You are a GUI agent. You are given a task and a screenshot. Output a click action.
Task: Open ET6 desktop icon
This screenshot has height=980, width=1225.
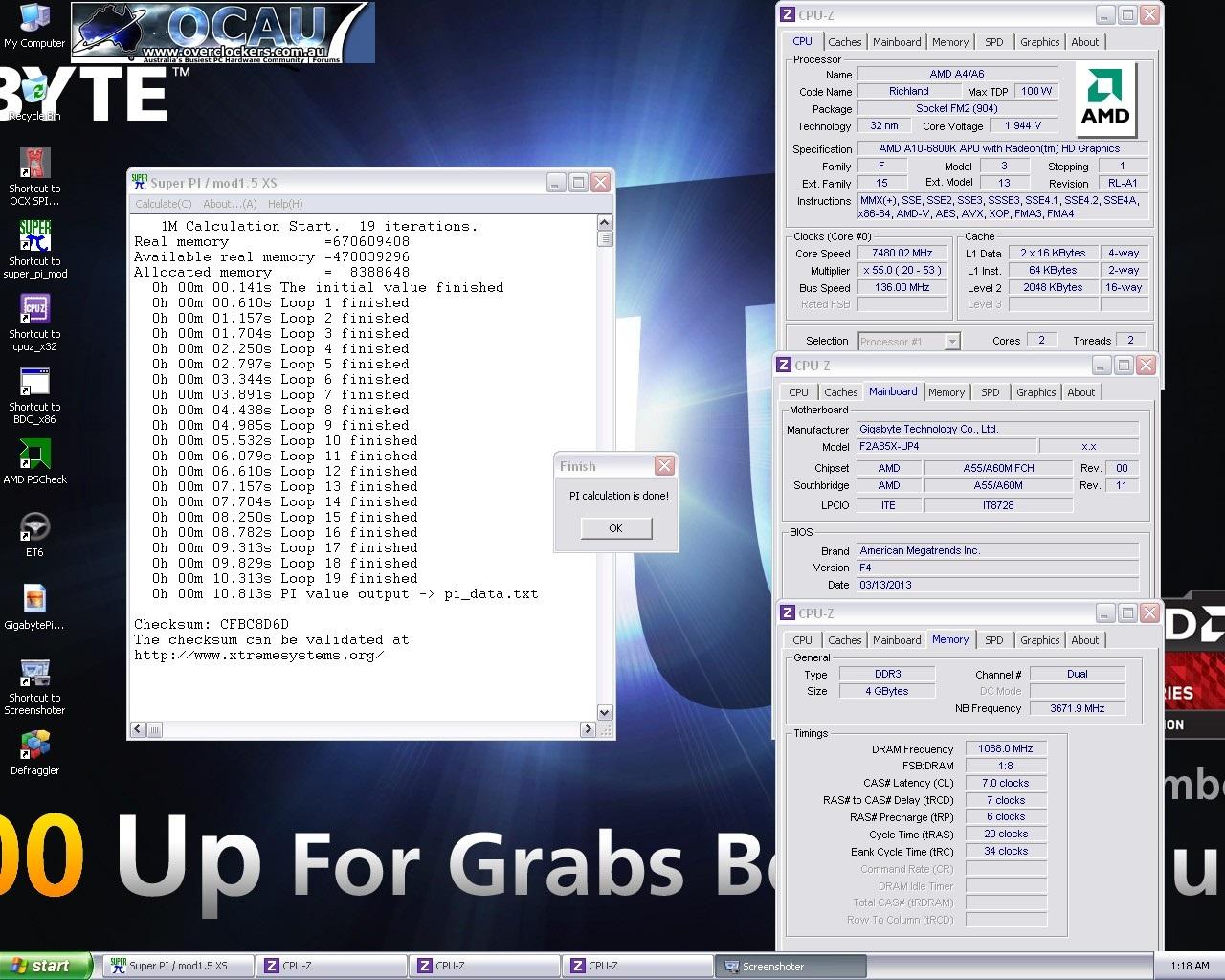[x=34, y=535]
